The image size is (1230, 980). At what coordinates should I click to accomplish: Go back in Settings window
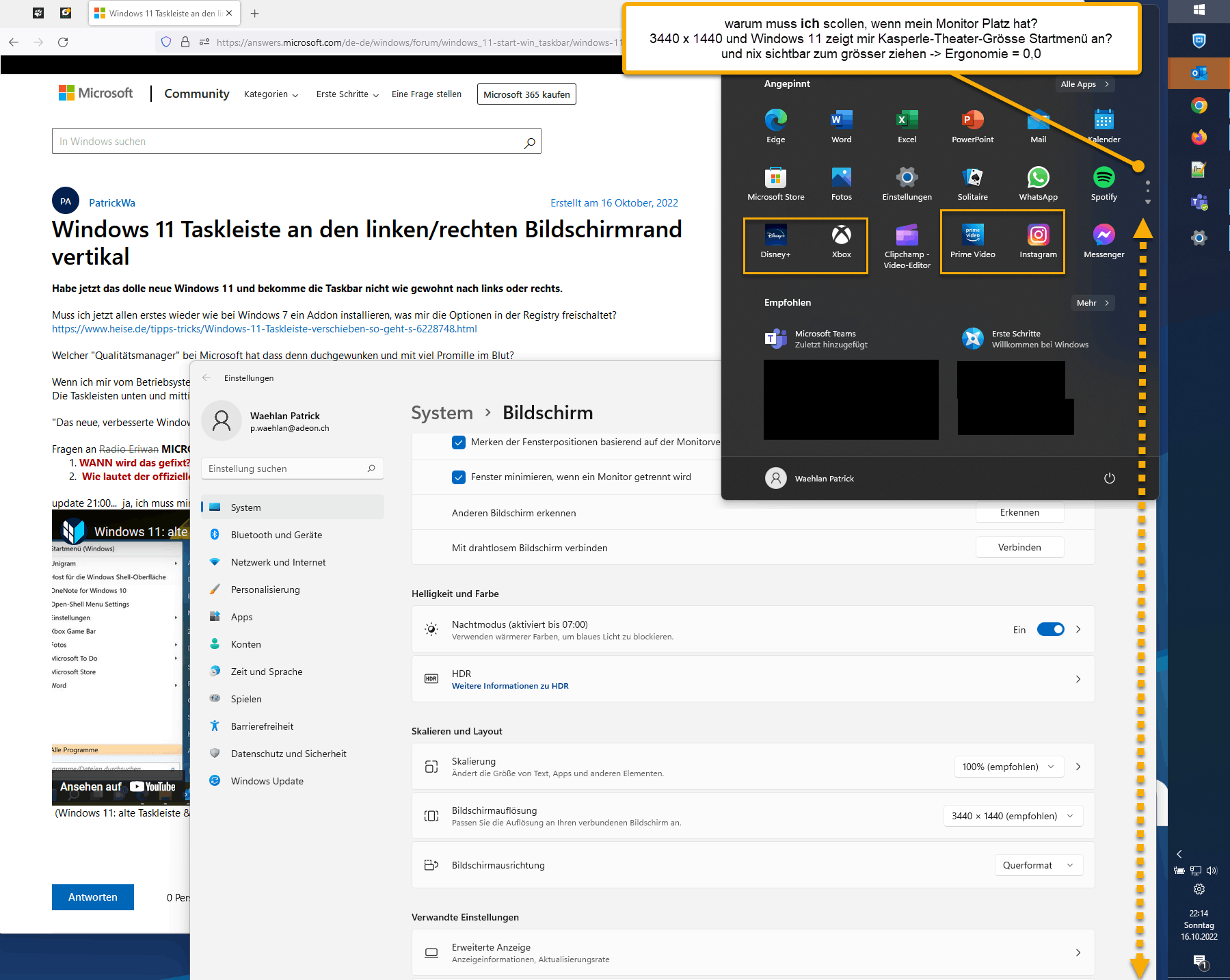[x=206, y=378]
